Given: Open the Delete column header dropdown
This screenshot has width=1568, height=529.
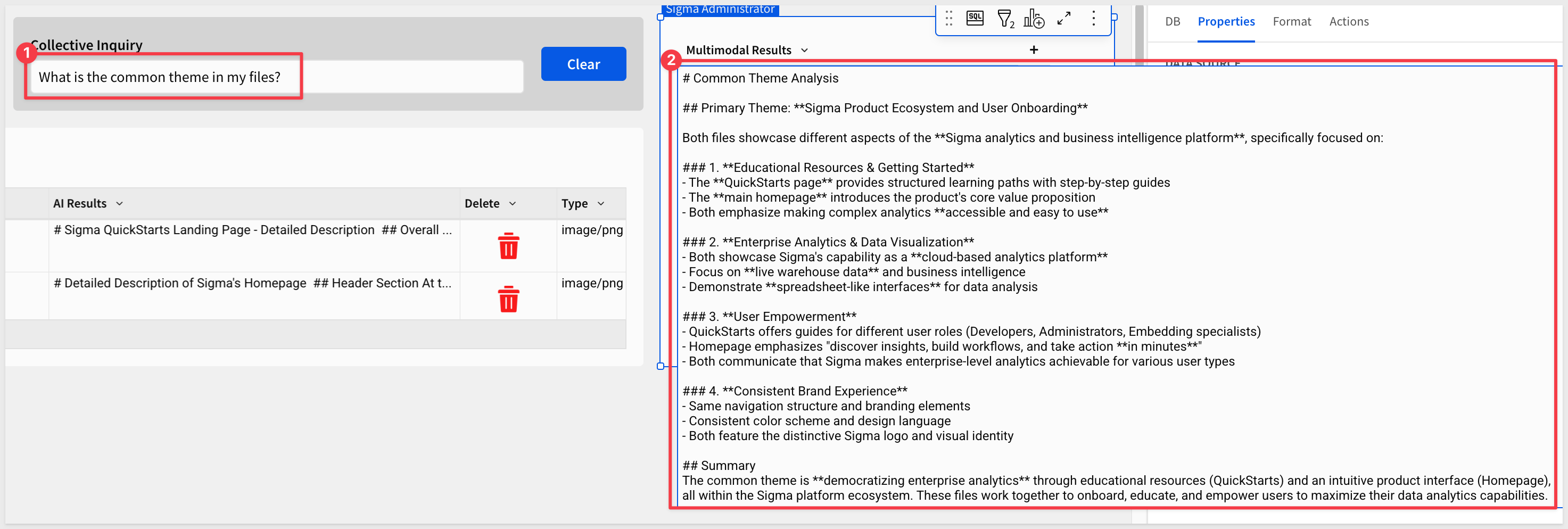Looking at the screenshot, I should click(x=513, y=203).
